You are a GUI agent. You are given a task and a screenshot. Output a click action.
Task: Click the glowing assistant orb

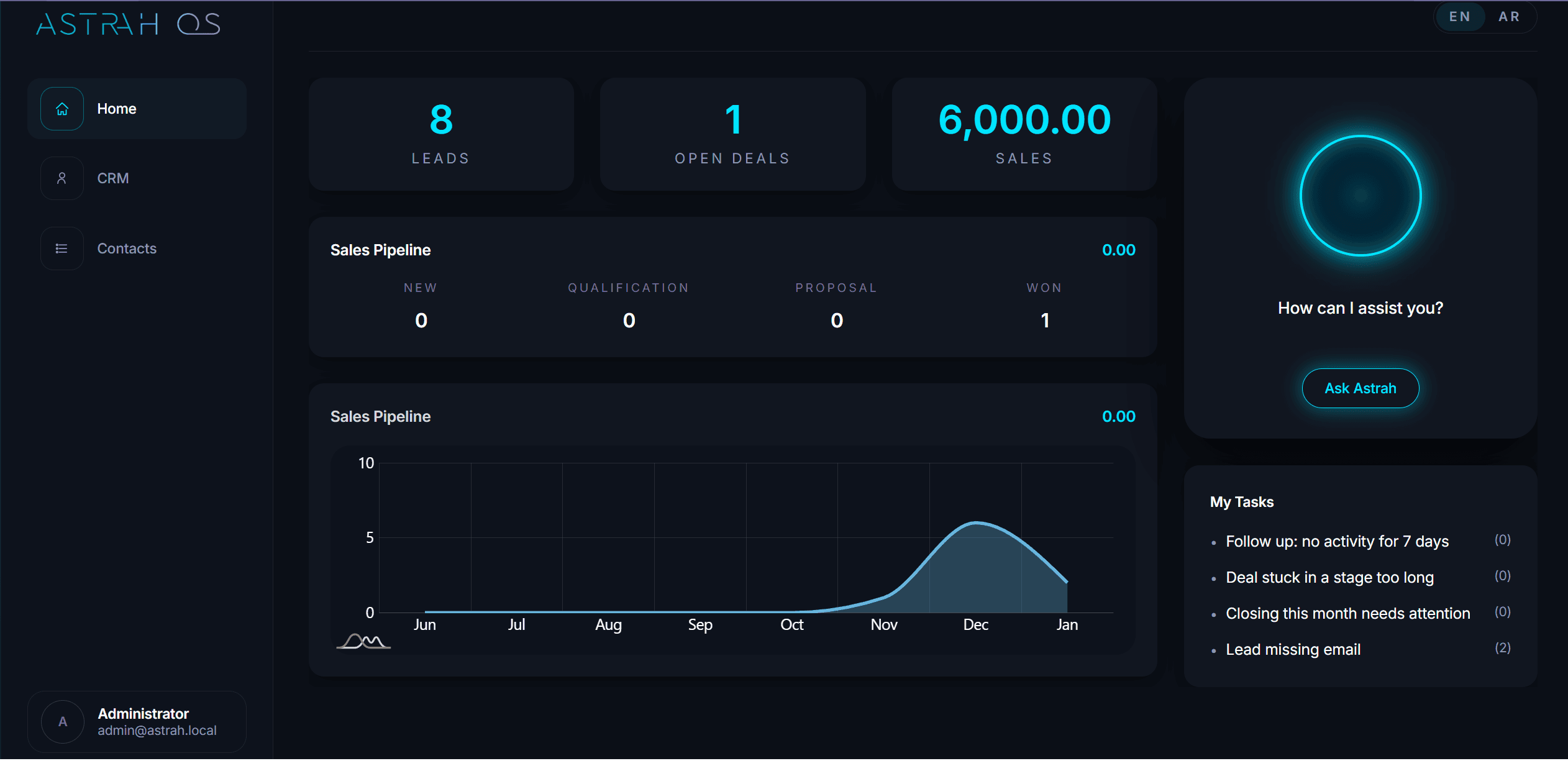1360,196
